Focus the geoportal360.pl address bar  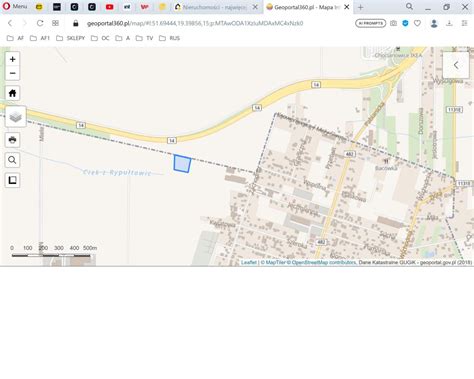(195, 23)
